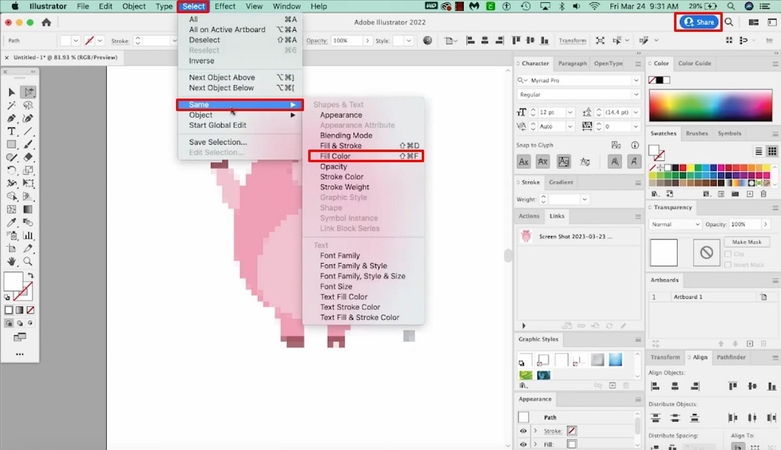Choose Deselect in Select menu
781x450 pixels.
point(204,40)
